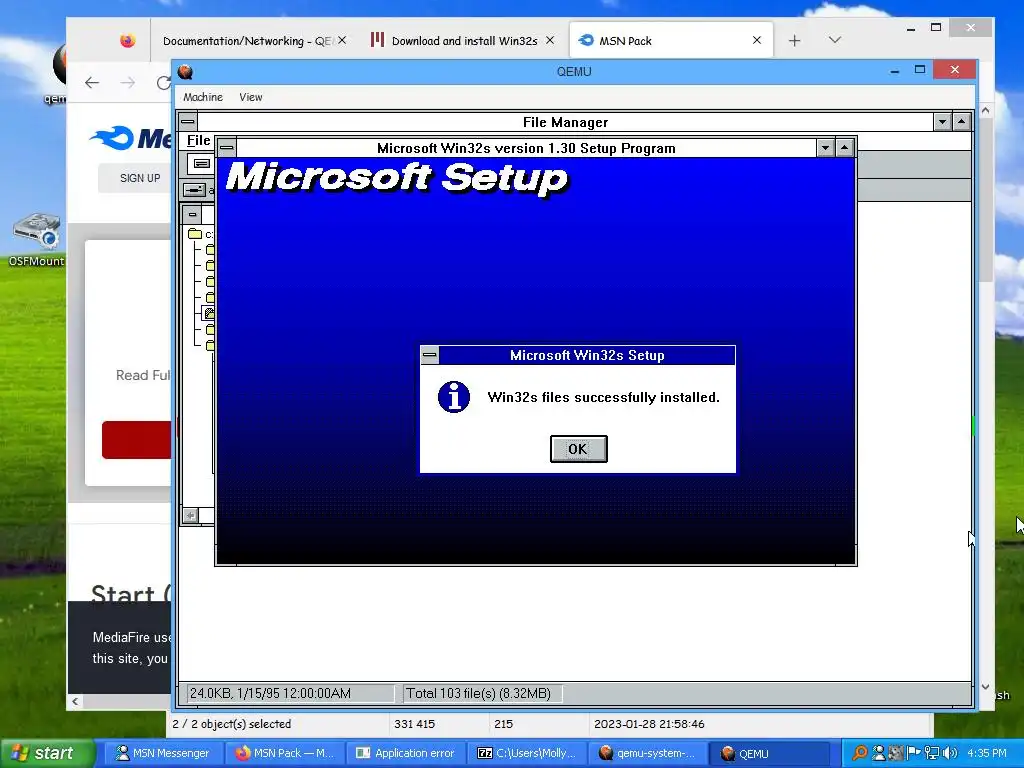Screen dimensions: 1024x768
Task: Click the '24.0KB, 1/15/95 12:00:00AM' status text
Action: 270,694
